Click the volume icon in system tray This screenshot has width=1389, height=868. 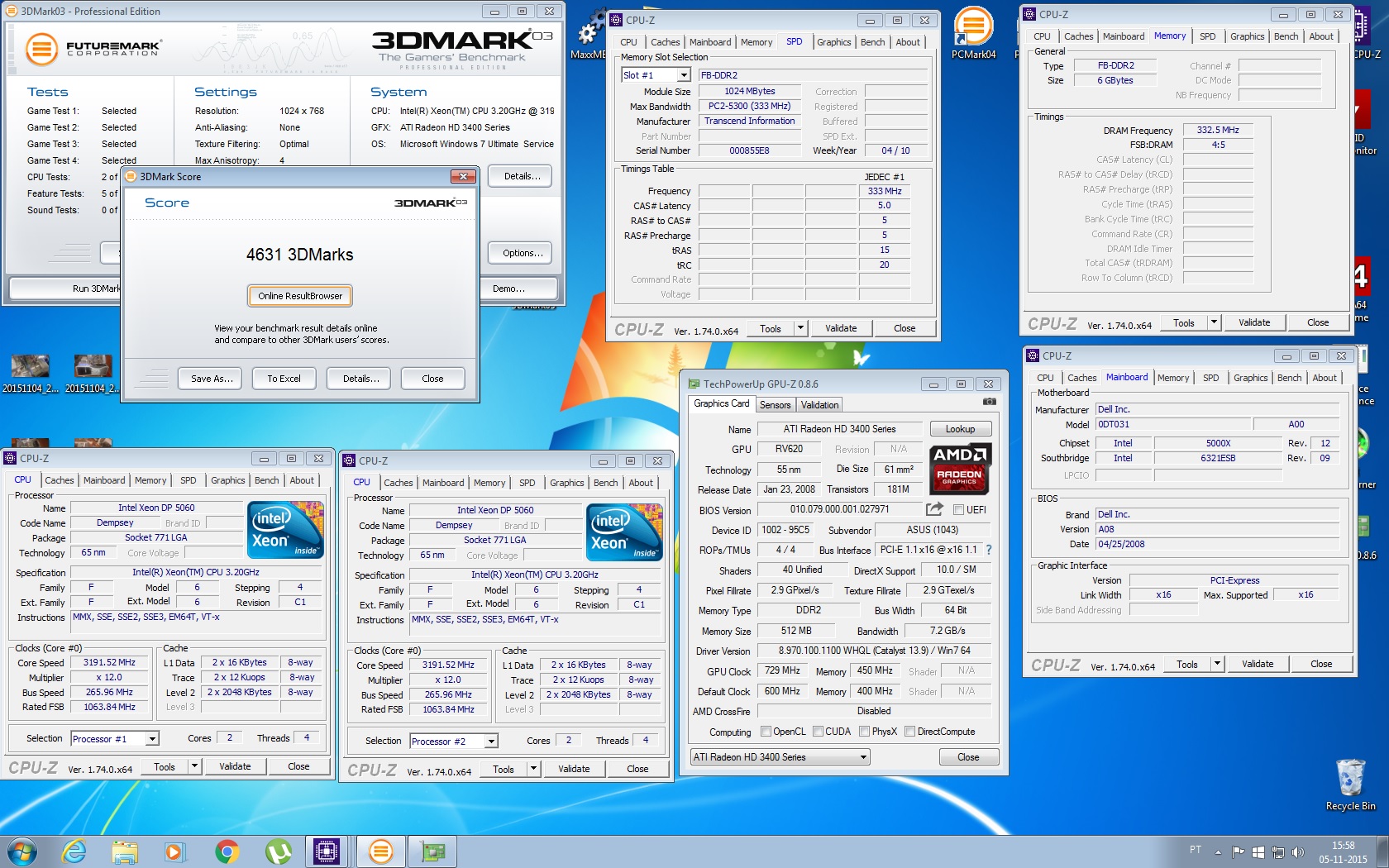pos(1298,852)
